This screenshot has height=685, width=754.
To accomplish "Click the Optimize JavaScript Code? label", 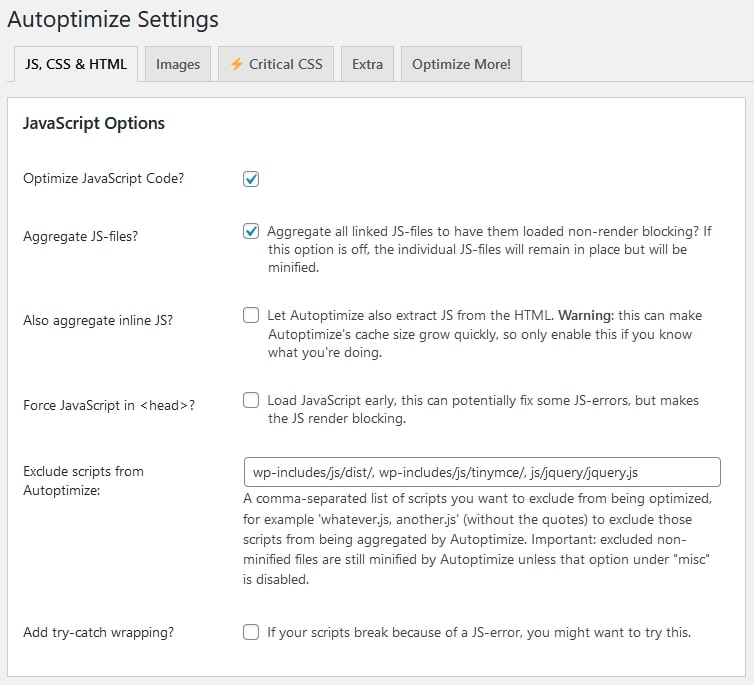I will tap(103, 178).
